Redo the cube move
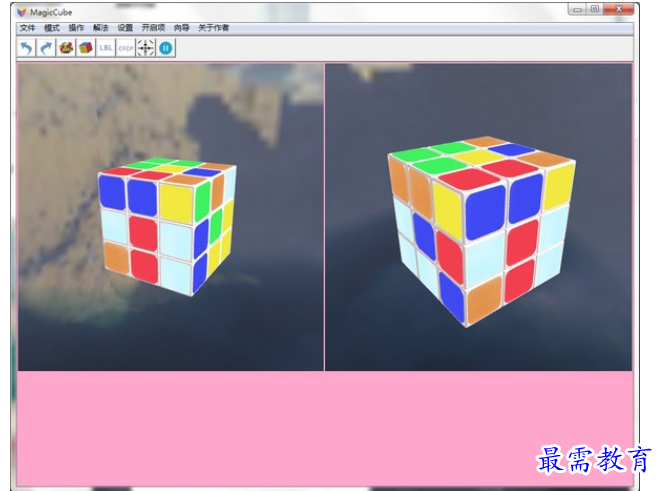 (46, 48)
